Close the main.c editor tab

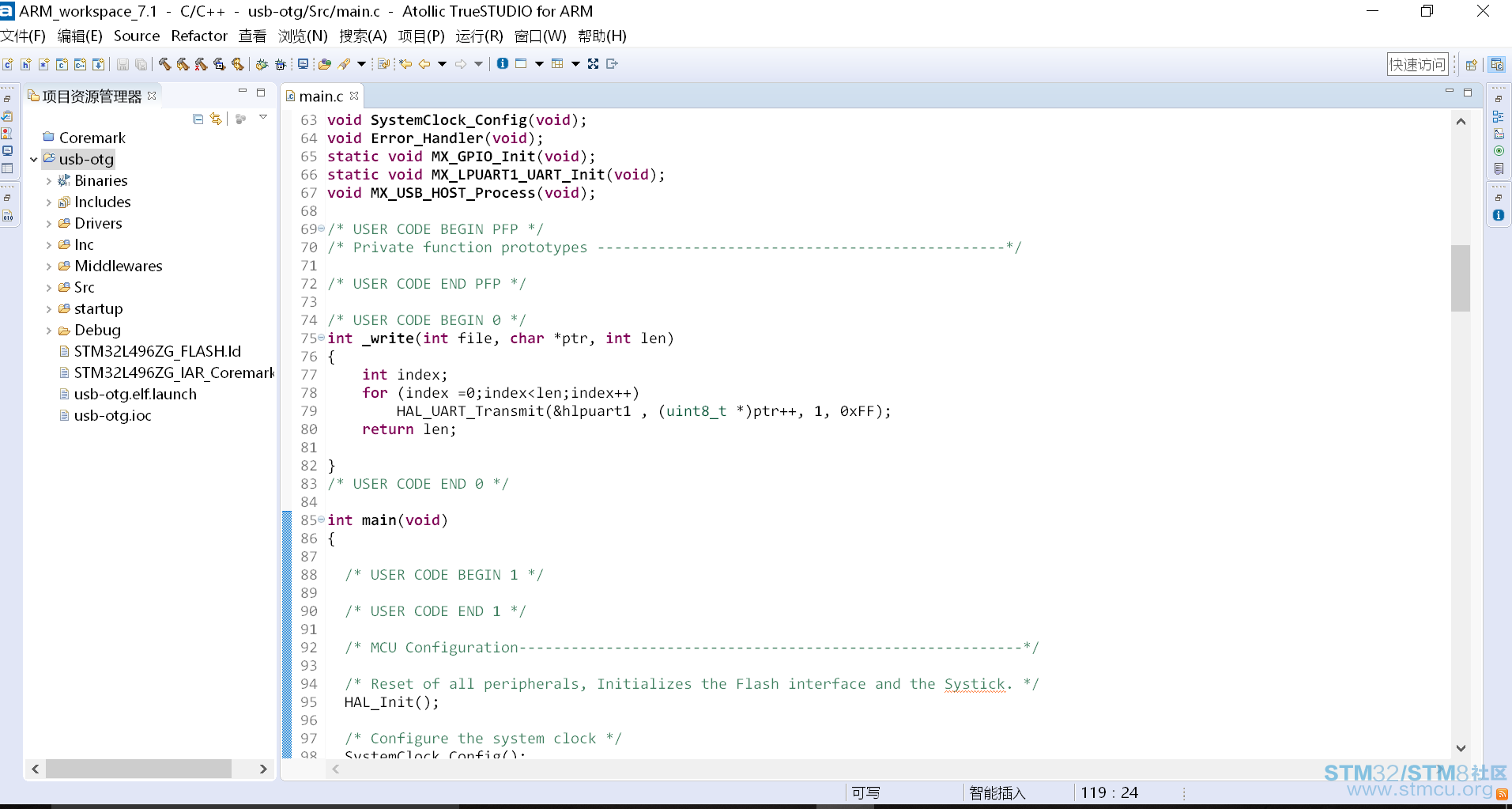point(354,96)
